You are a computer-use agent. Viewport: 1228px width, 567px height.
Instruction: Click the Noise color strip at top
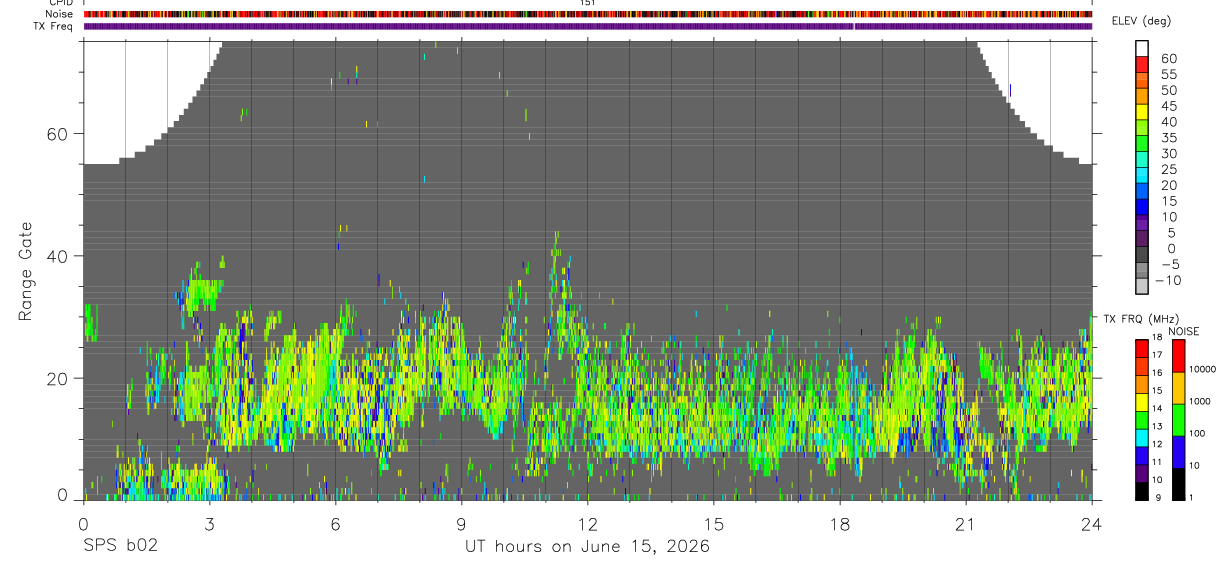[588, 14]
